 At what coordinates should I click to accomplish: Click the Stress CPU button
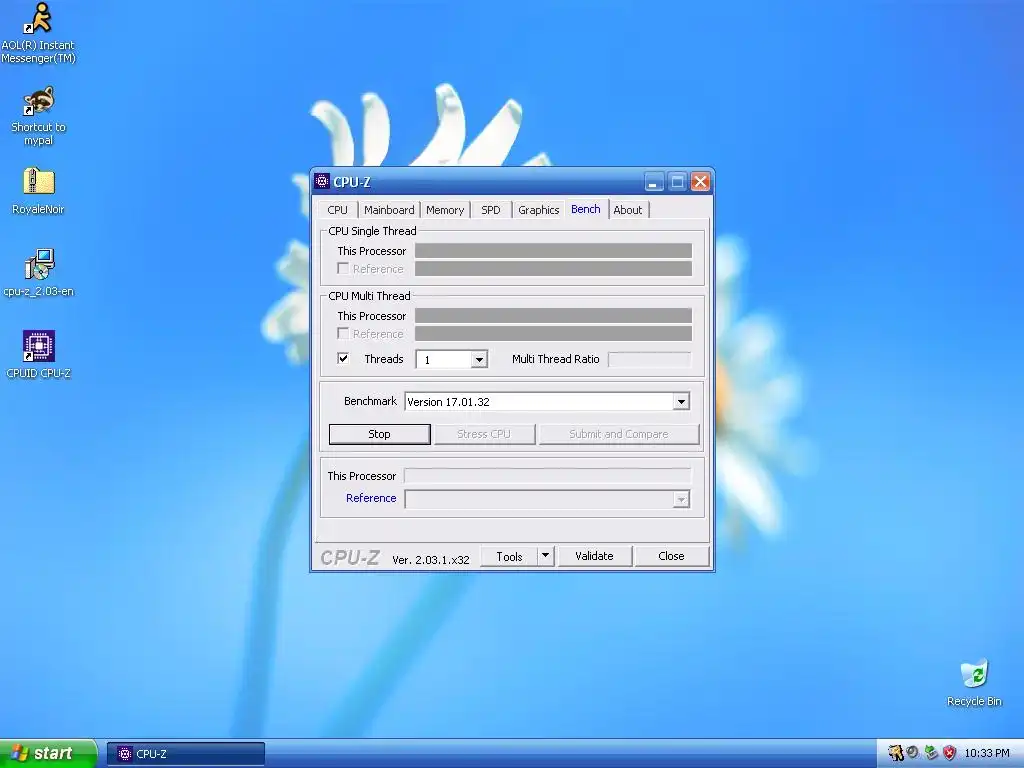coord(484,434)
